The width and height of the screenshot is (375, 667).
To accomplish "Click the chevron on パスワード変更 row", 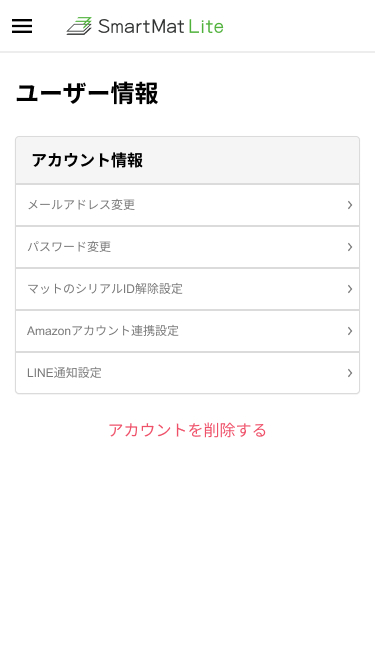I will pos(349,247).
